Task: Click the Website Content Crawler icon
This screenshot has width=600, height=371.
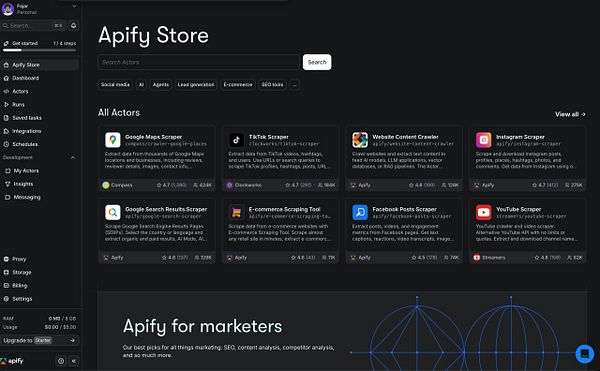Action: point(360,140)
